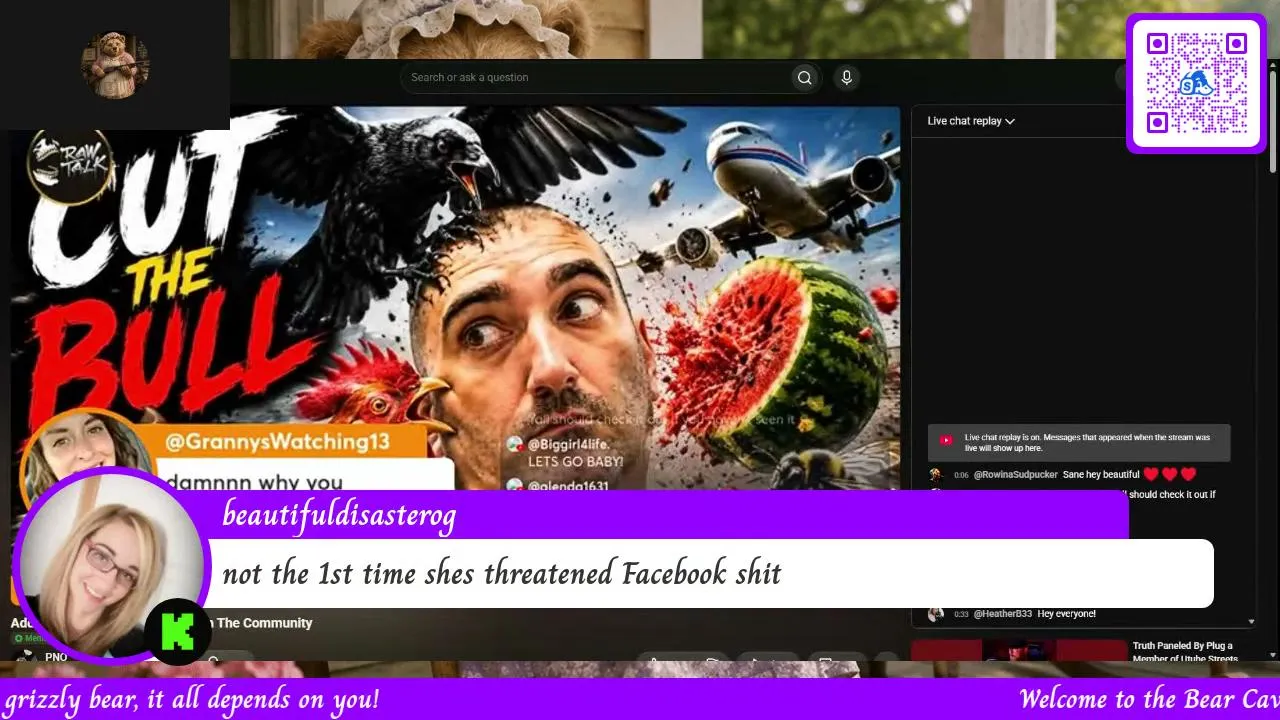
Task: Open the Cut The Bull video player
Action: click(455, 297)
